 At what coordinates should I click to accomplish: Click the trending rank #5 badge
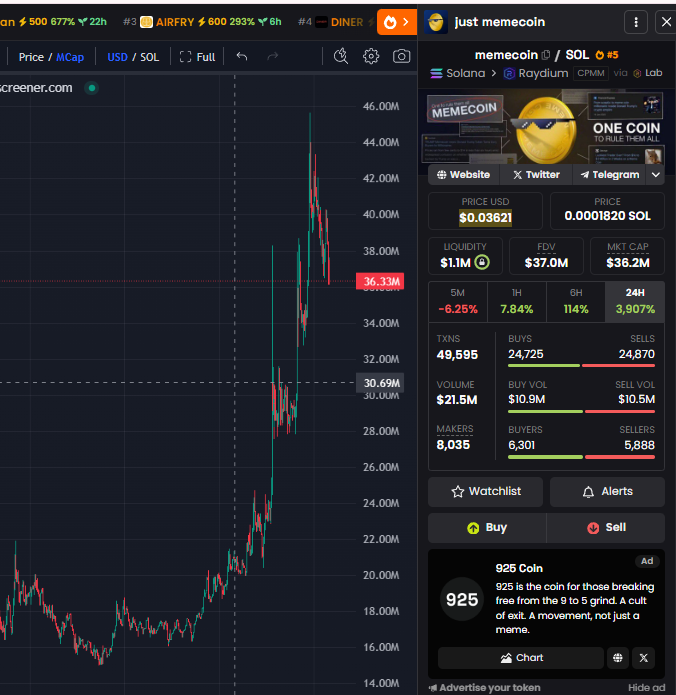607,55
